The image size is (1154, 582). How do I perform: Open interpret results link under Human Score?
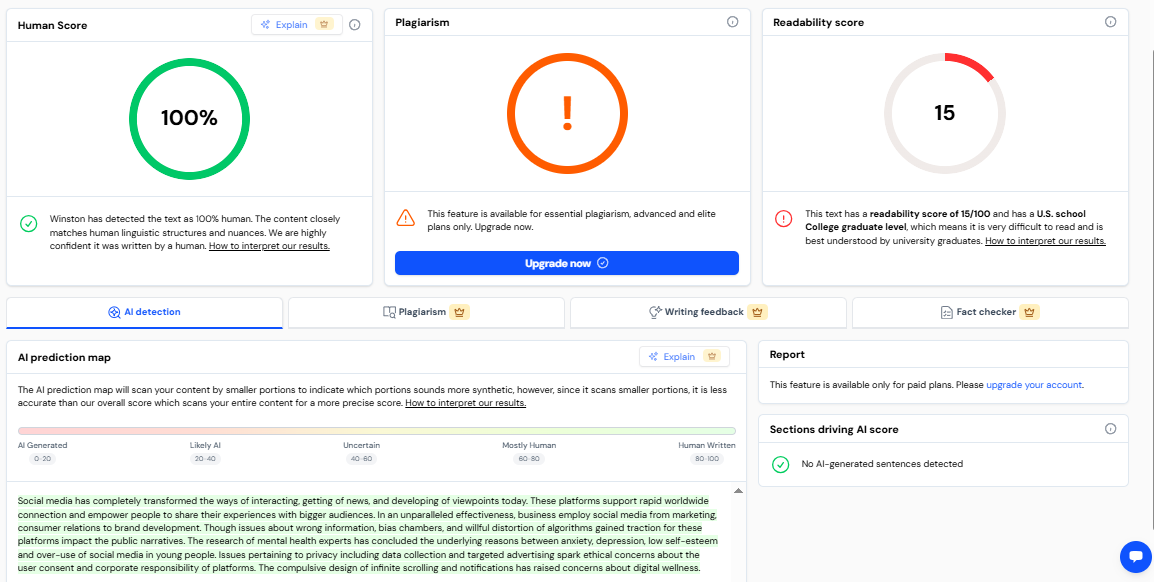269,246
